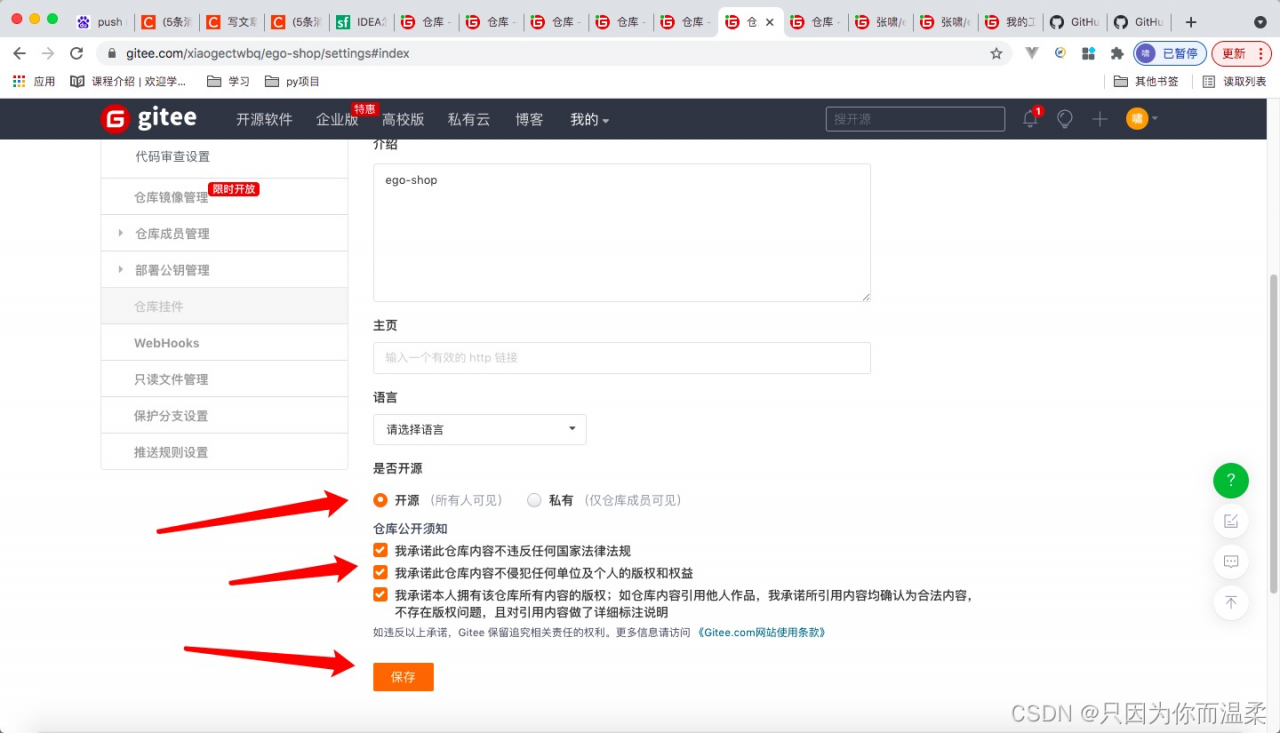Click the apps grid icon in bookmarks bar
This screenshot has width=1280, height=733.
[x=19, y=81]
